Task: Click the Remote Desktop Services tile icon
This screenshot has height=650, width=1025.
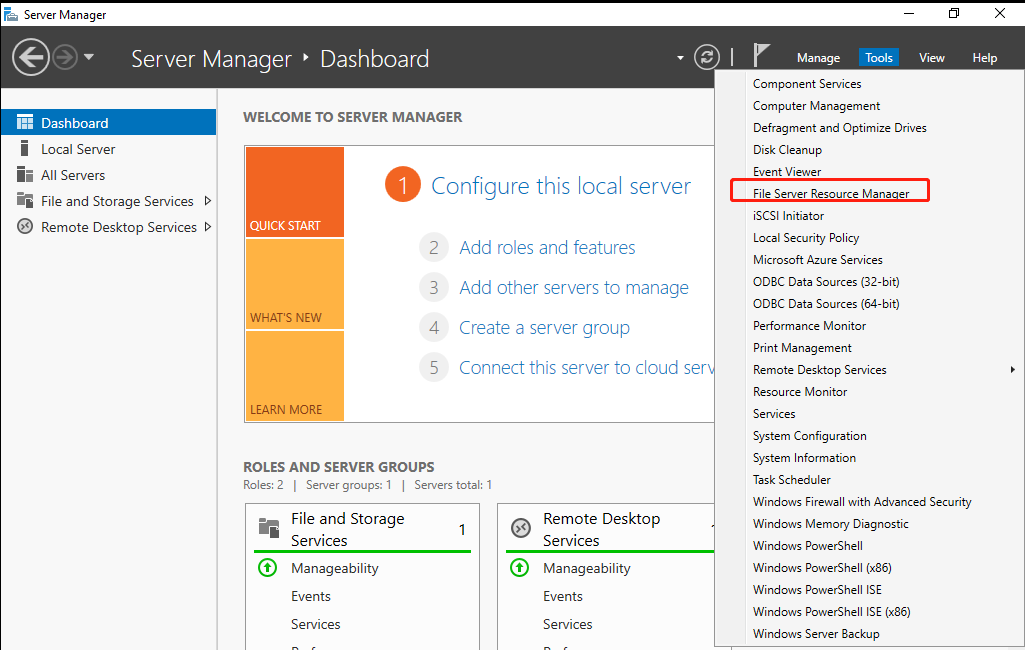Action: [x=520, y=528]
